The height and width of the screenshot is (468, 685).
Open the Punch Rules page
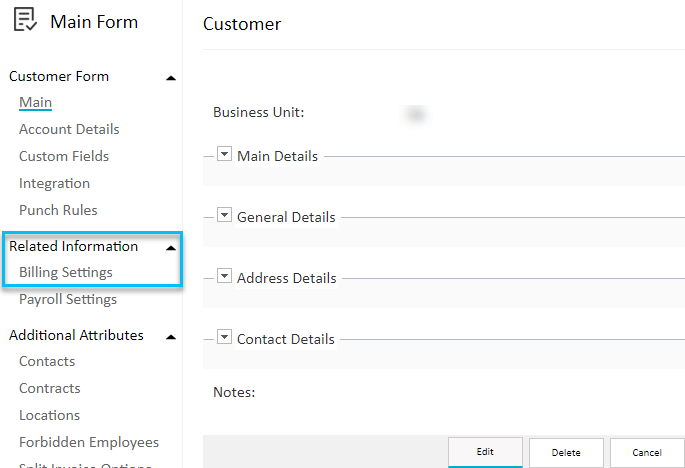coord(58,210)
